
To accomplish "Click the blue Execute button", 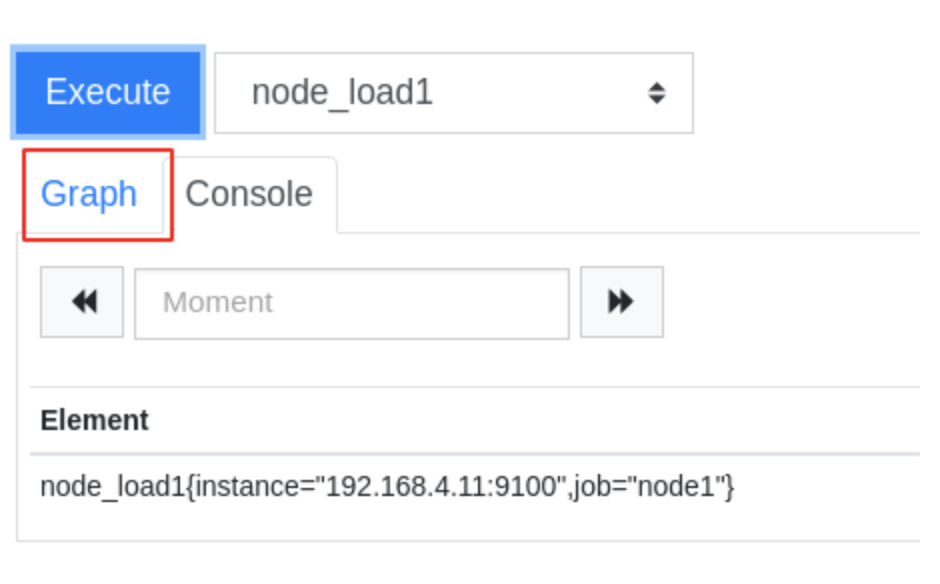I will pos(108,92).
